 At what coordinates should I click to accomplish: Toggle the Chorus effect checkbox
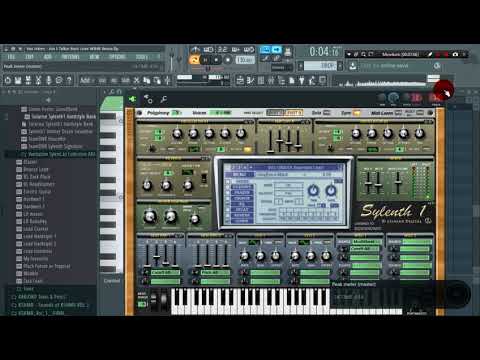tap(228, 198)
